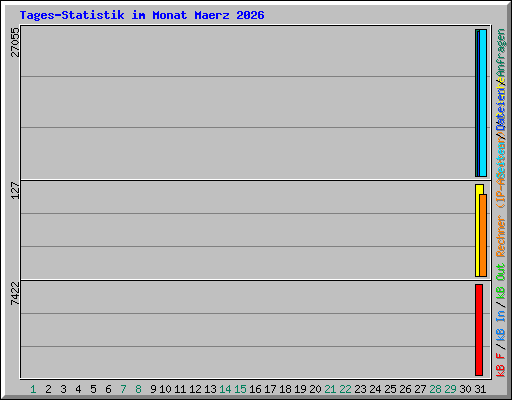Click the chart title Tages-Statistik im Monat Maerz 2026

[142, 15]
